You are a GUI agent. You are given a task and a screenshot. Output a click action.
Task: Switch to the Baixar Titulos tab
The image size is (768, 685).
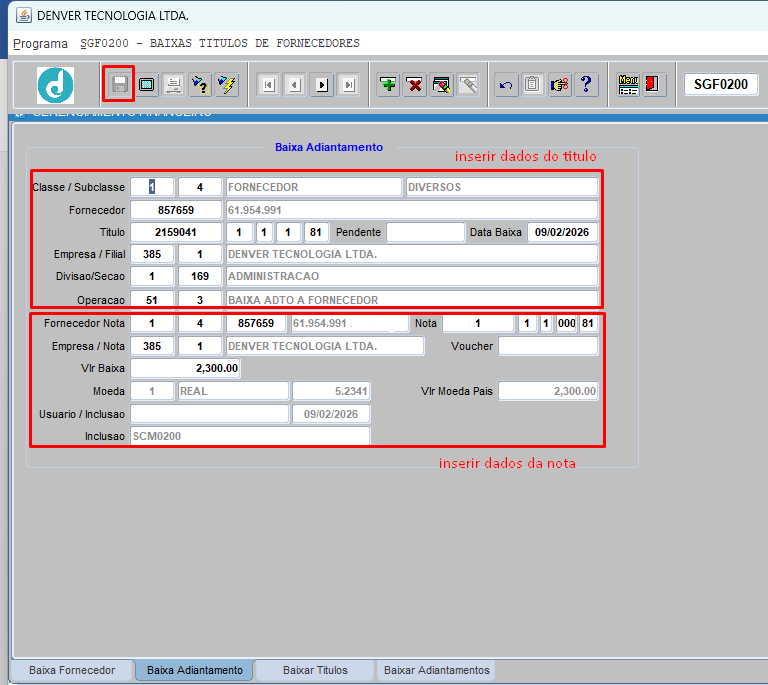(315, 670)
